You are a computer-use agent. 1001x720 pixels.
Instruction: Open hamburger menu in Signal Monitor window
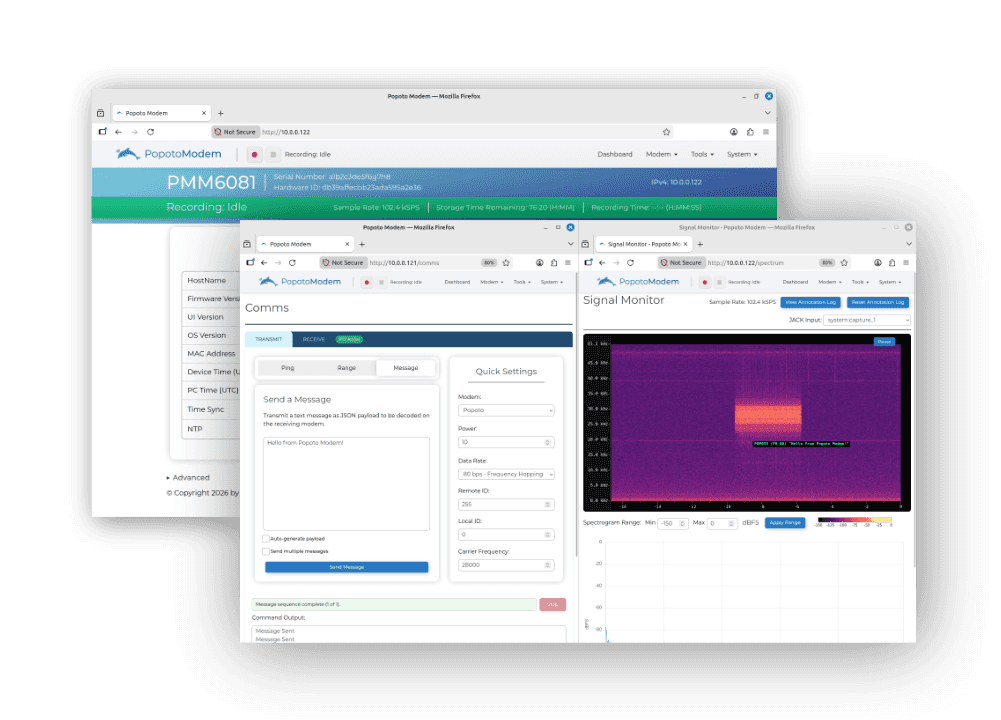[906, 263]
